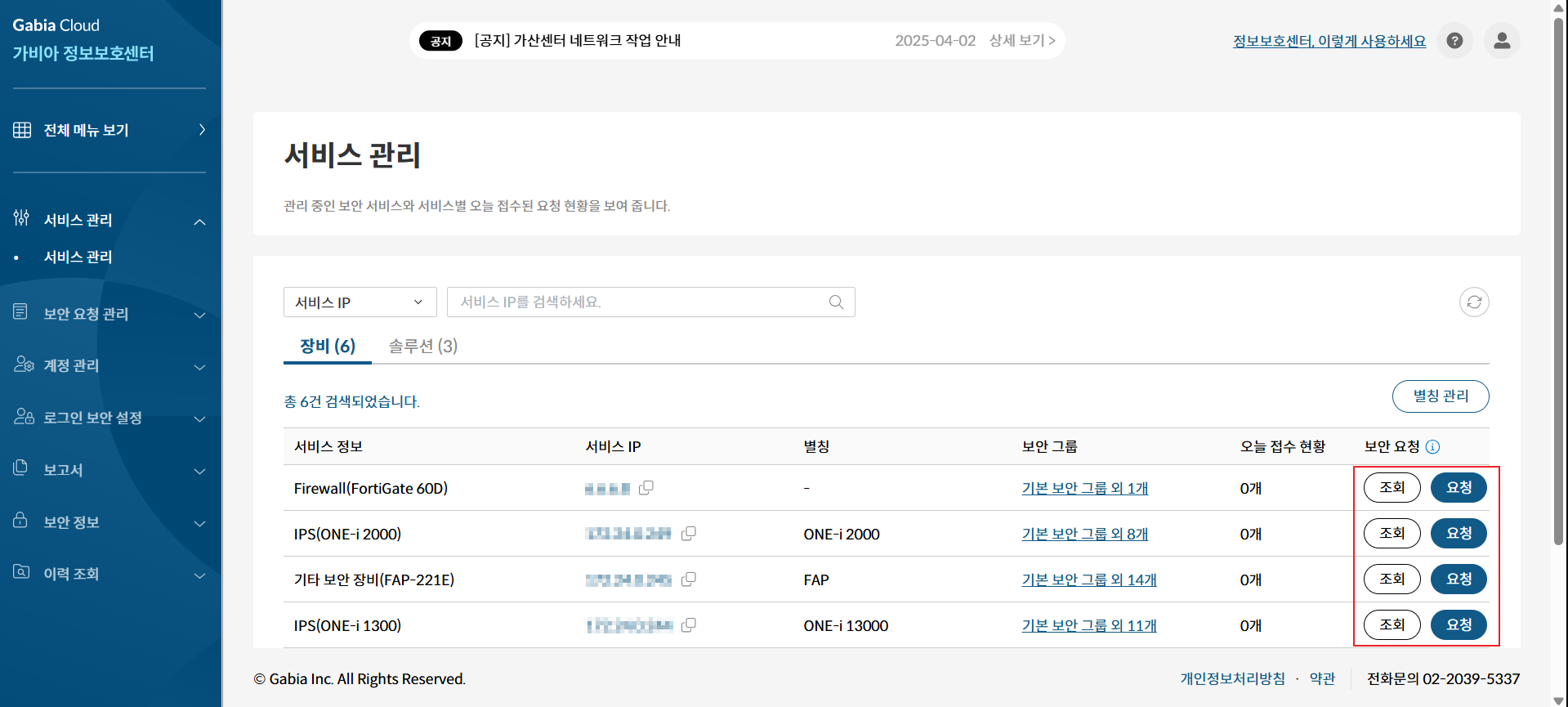Expand the 로그인 보안 설정 menu
This screenshot has width=1568, height=707.
click(x=109, y=418)
